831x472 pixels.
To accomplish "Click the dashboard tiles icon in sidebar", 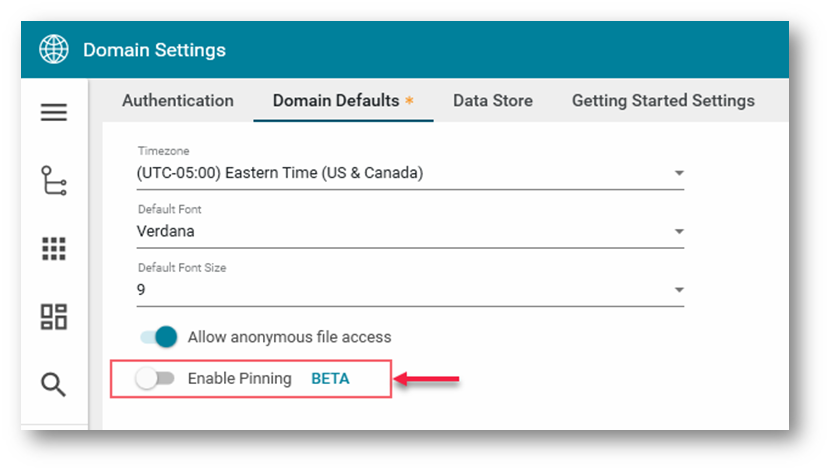I will tap(54, 317).
